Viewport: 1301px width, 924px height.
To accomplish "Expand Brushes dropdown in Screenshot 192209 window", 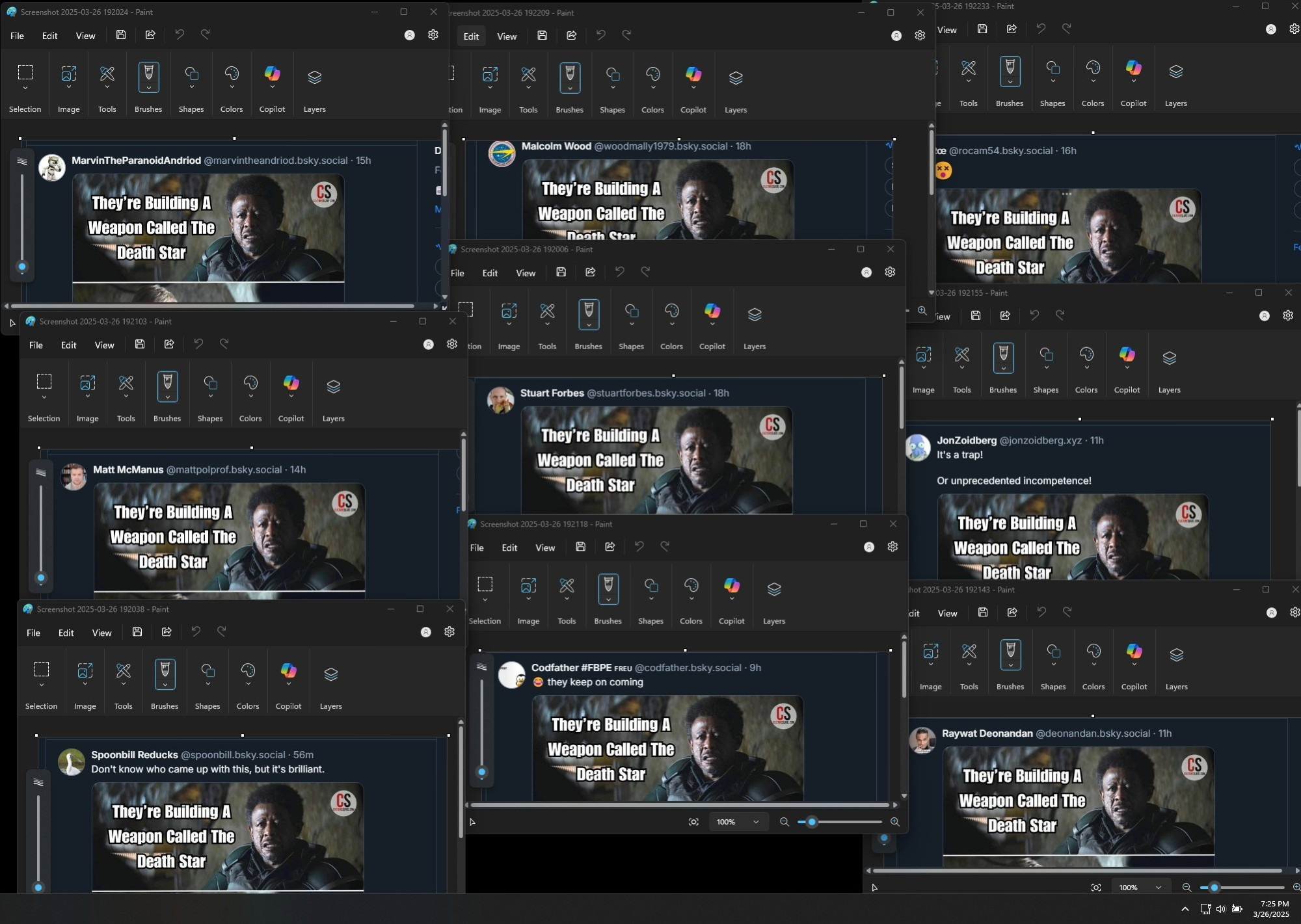I will pos(570,88).
